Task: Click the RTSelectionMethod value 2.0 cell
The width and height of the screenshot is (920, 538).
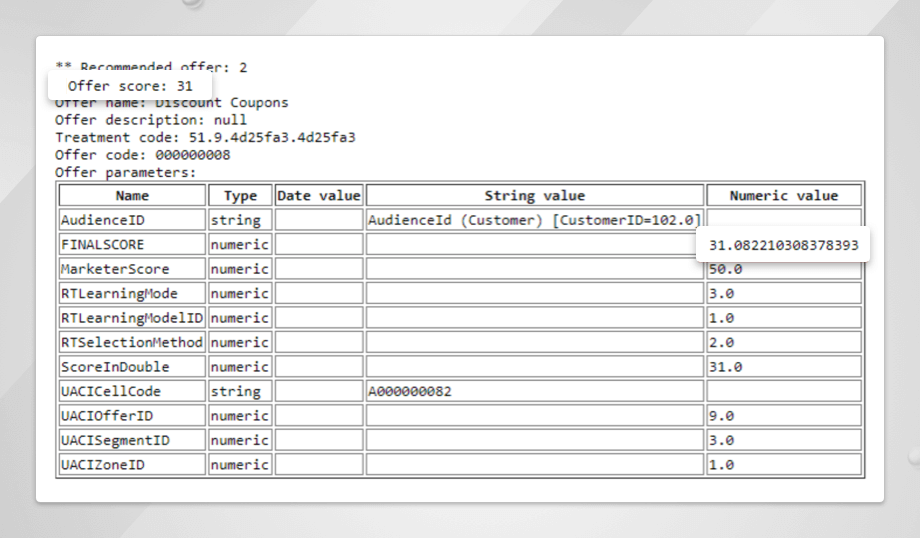Action: pos(784,342)
